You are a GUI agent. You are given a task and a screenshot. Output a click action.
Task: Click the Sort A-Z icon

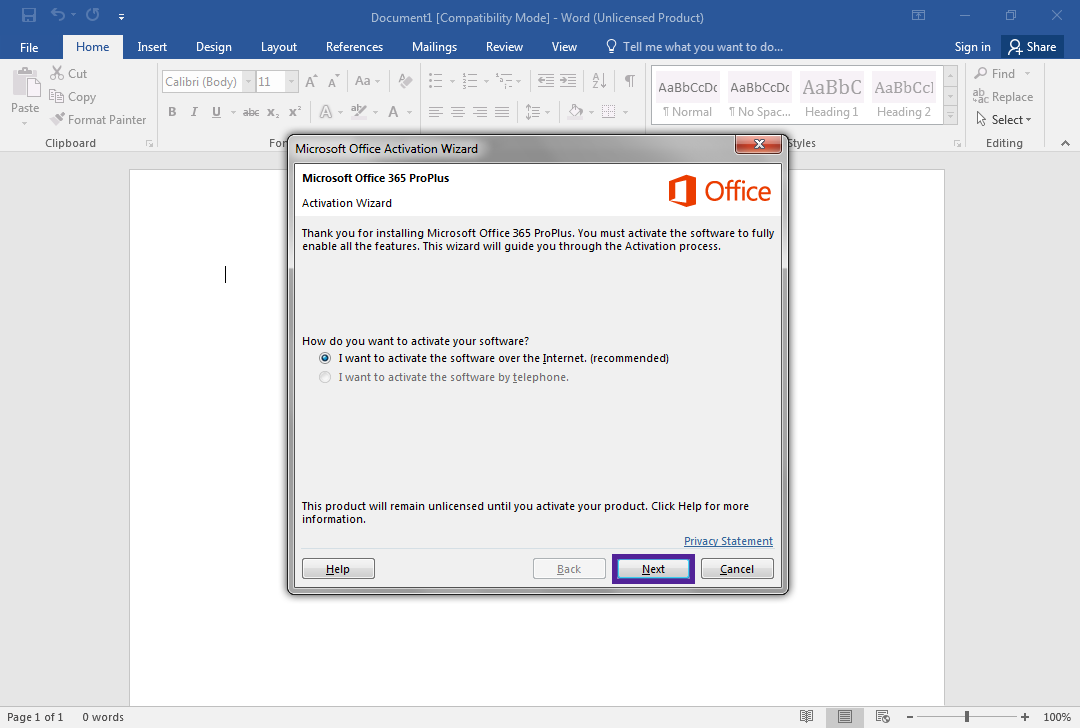click(x=599, y=81)
